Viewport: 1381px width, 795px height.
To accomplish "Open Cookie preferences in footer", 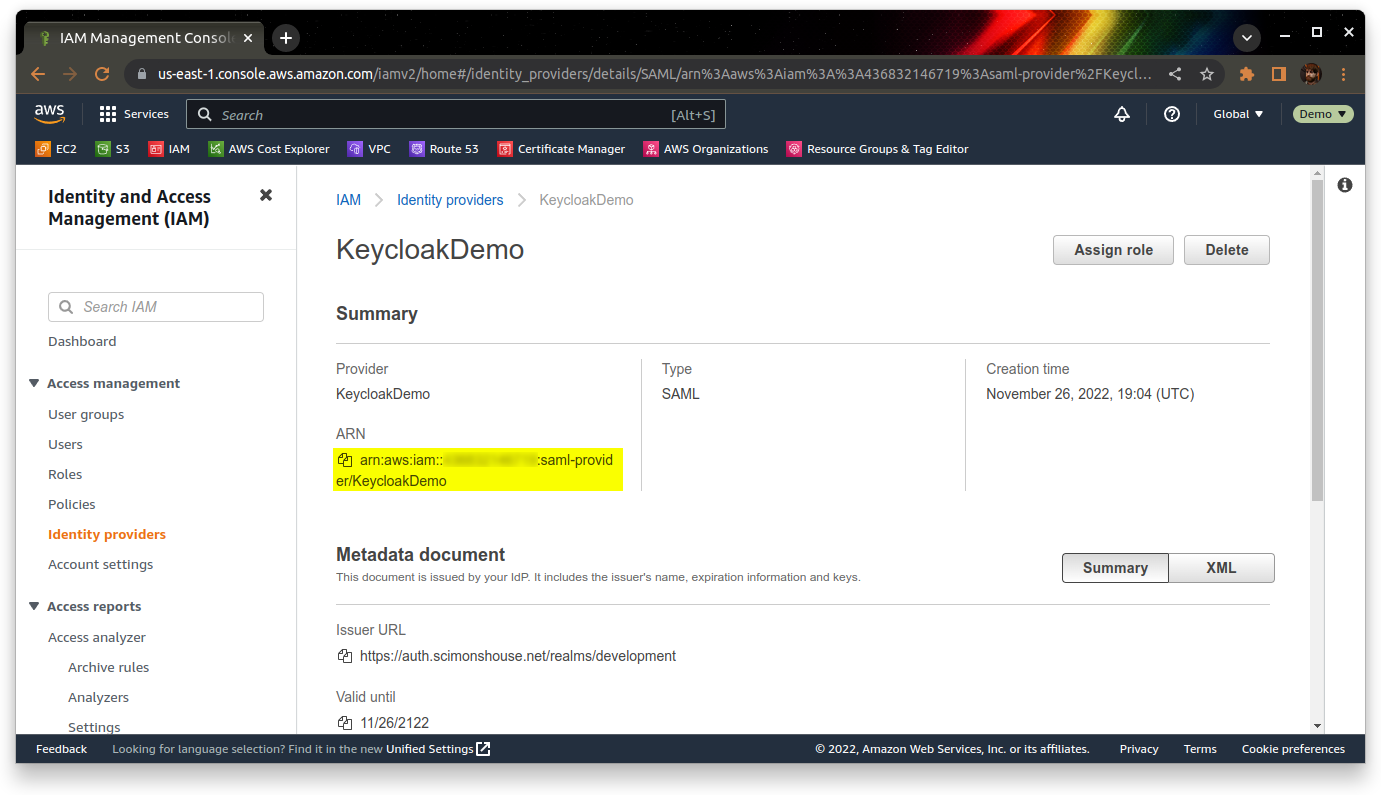I will [1293, 749].
